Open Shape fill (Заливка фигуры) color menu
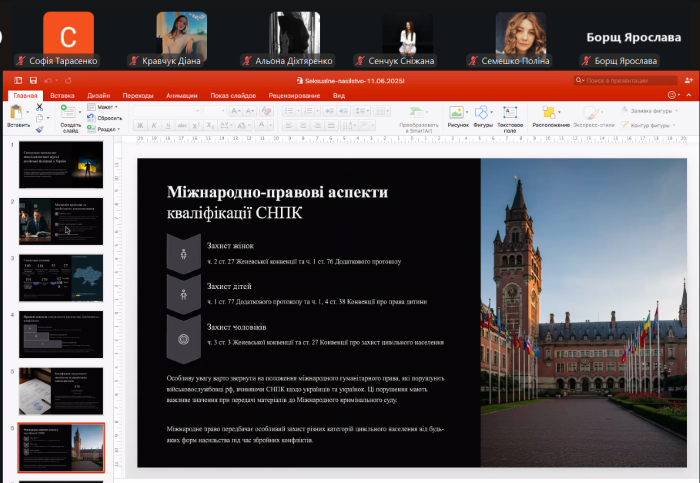The image size is (700, 483). (652, 110)
